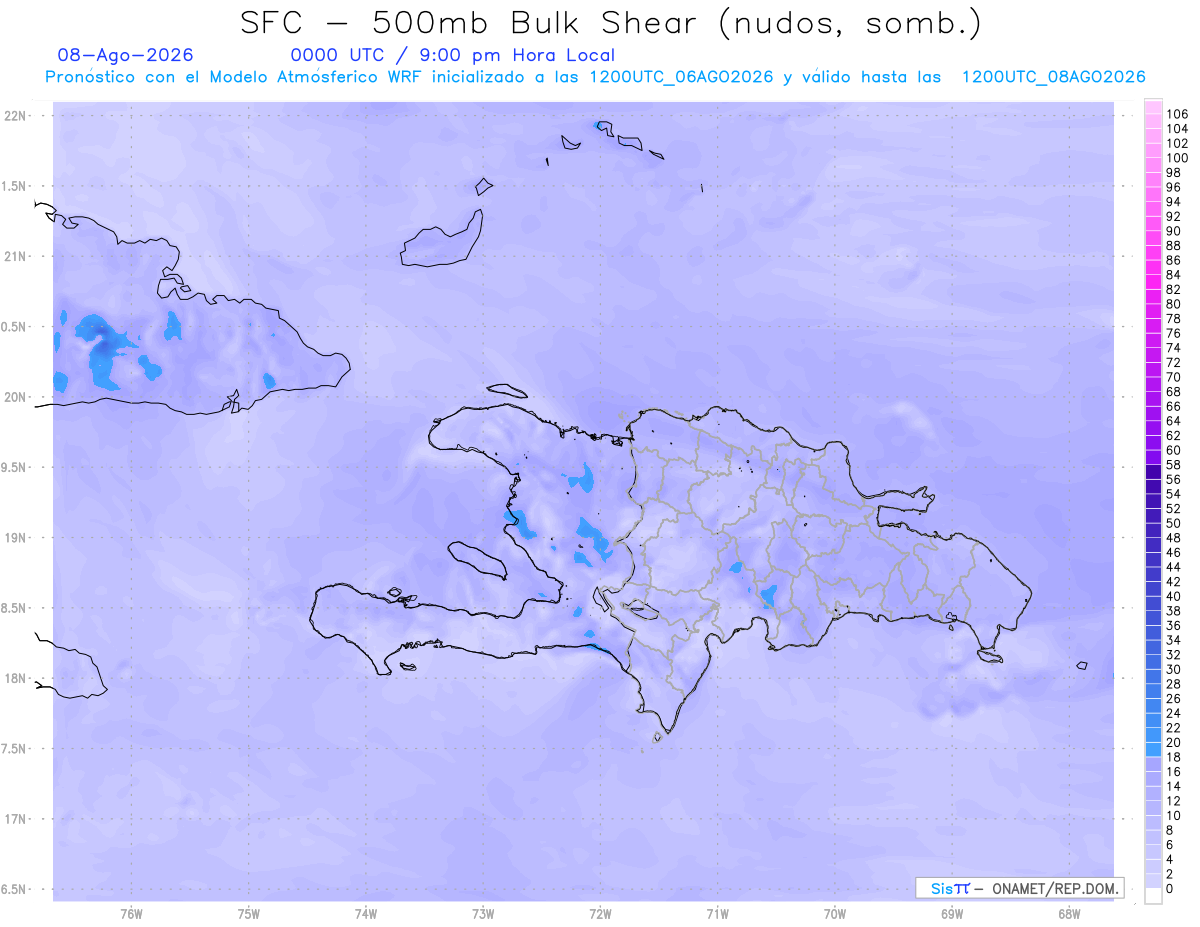Click the '30' value on the color scale

(x=1173, y=670)
